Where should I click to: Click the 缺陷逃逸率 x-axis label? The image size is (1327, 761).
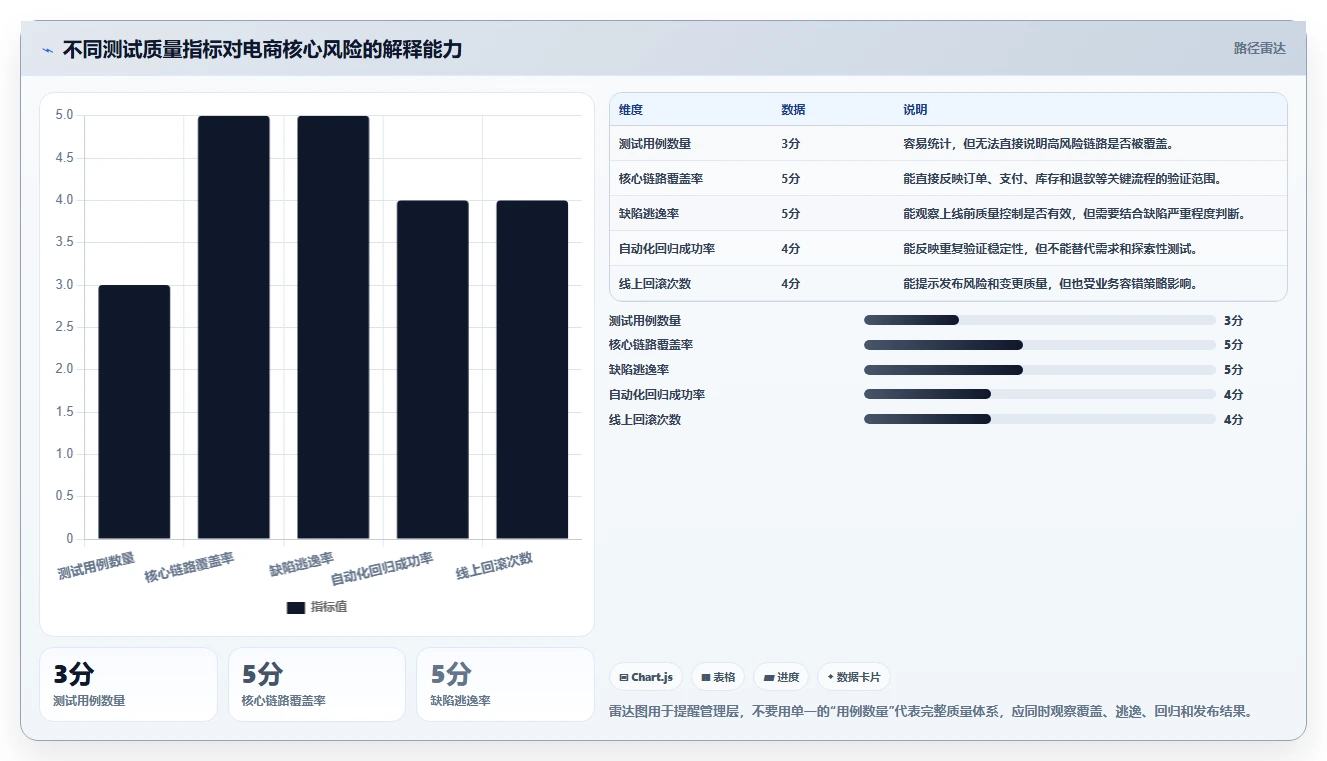(x=301, y=564)
